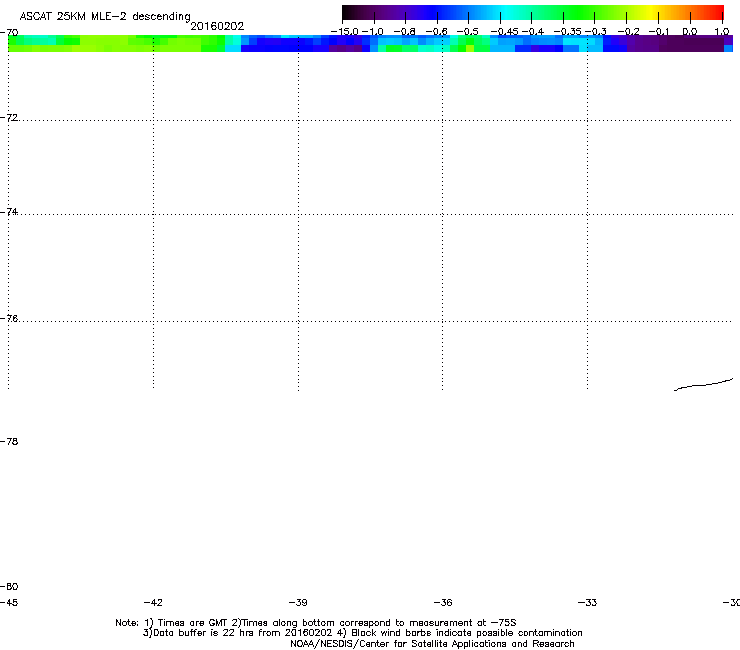Click the -15.0 color scale label

(x=345, y=32)
